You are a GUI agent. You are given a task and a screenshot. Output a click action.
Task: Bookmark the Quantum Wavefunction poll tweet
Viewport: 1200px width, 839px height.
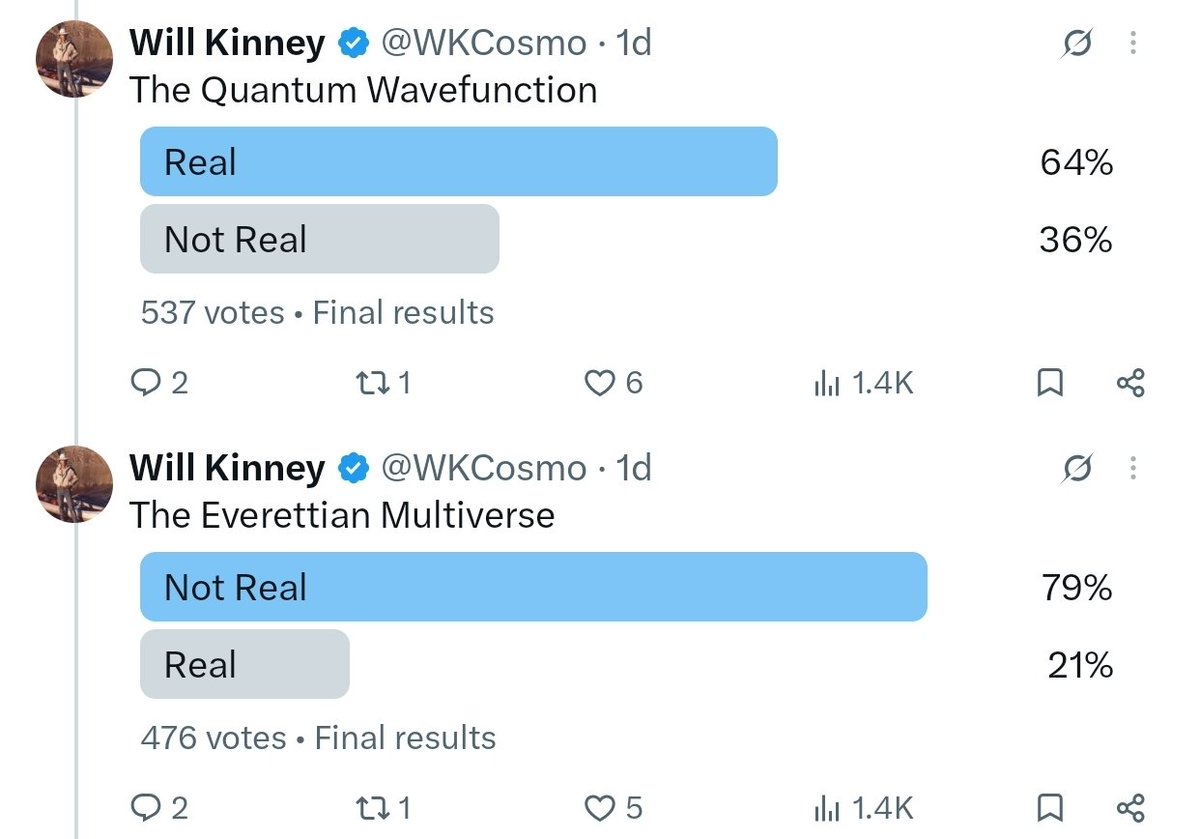(x=1050, y=383)
